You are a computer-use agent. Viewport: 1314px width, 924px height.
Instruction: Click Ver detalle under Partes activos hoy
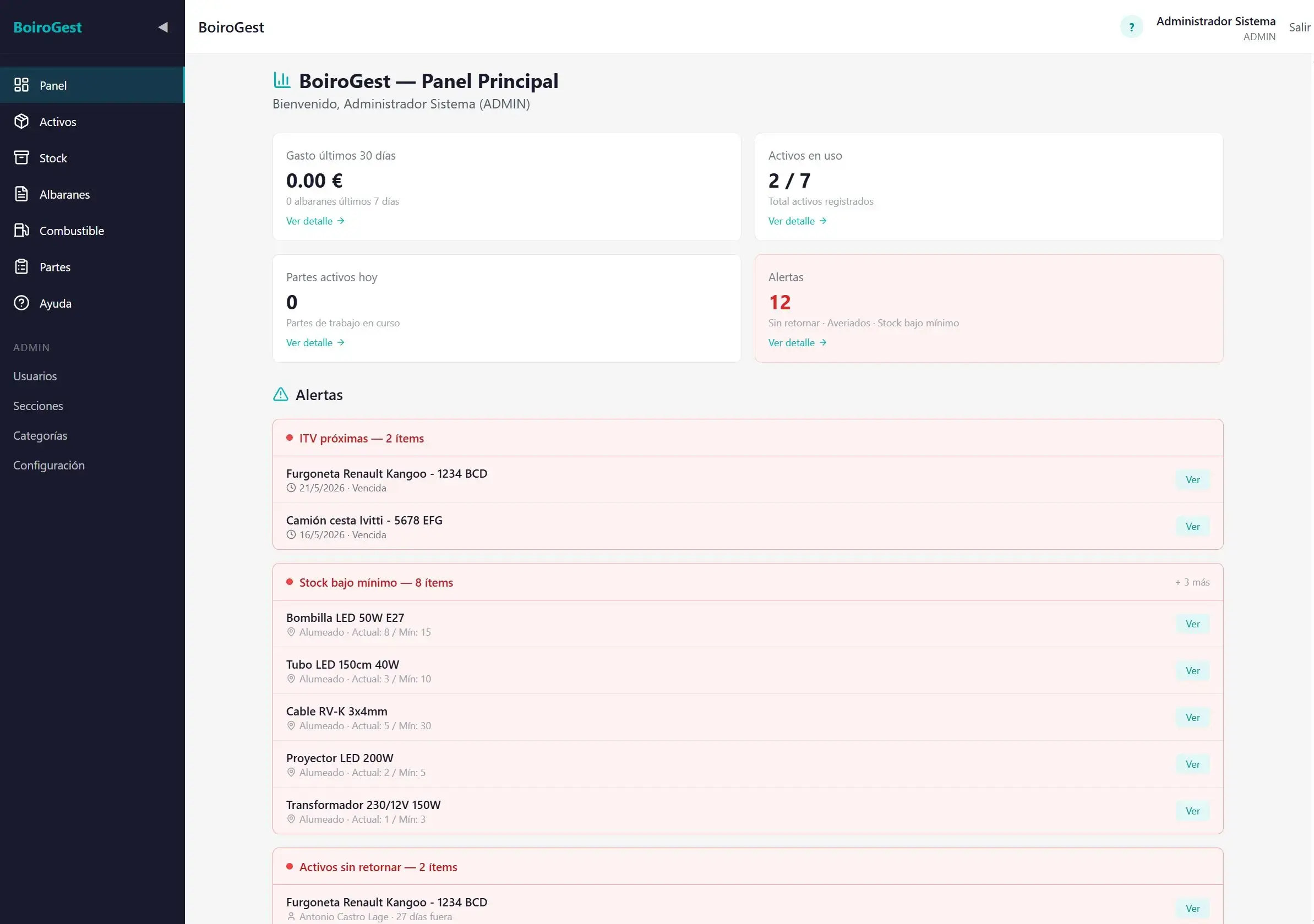pyautogui.click(x=315, y=342)
